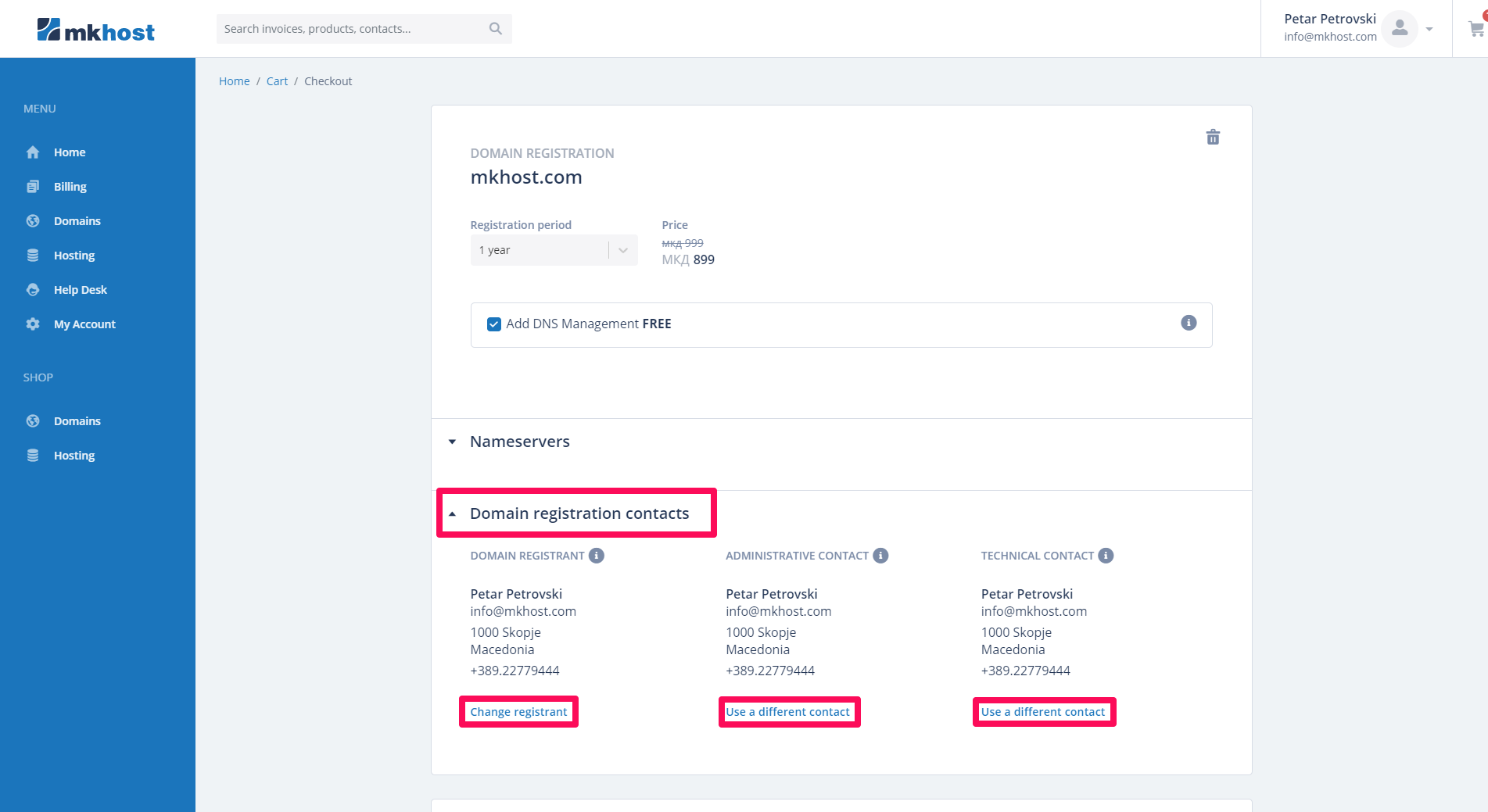Image resolution: width=1488 pixels, height=812 pixels.
Task: Open Billing in the sidebar menu
Action: [x=70, y=187]
